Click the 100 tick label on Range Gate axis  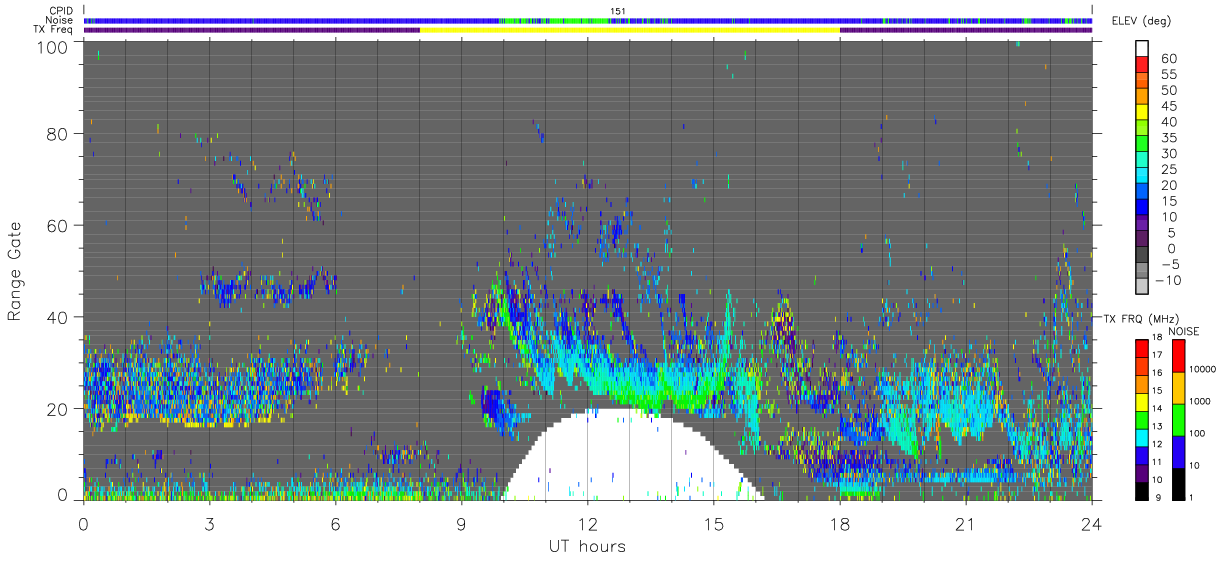(x=54, y=46)
